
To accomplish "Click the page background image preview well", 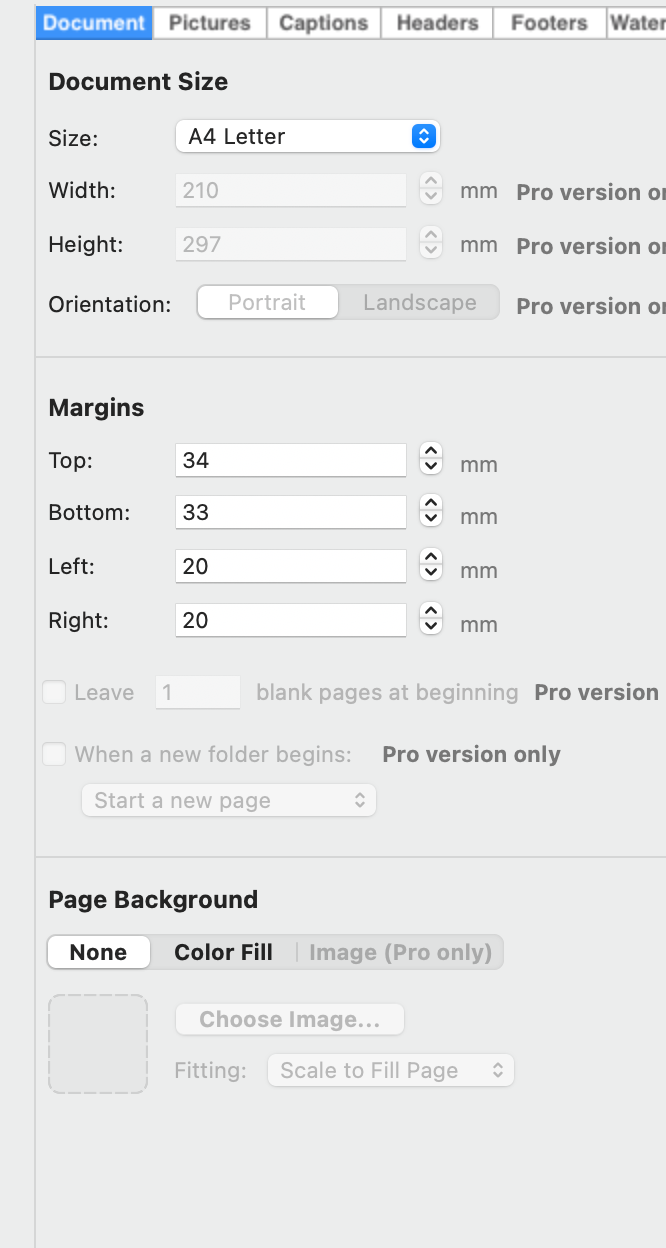I will (98, 1043).
